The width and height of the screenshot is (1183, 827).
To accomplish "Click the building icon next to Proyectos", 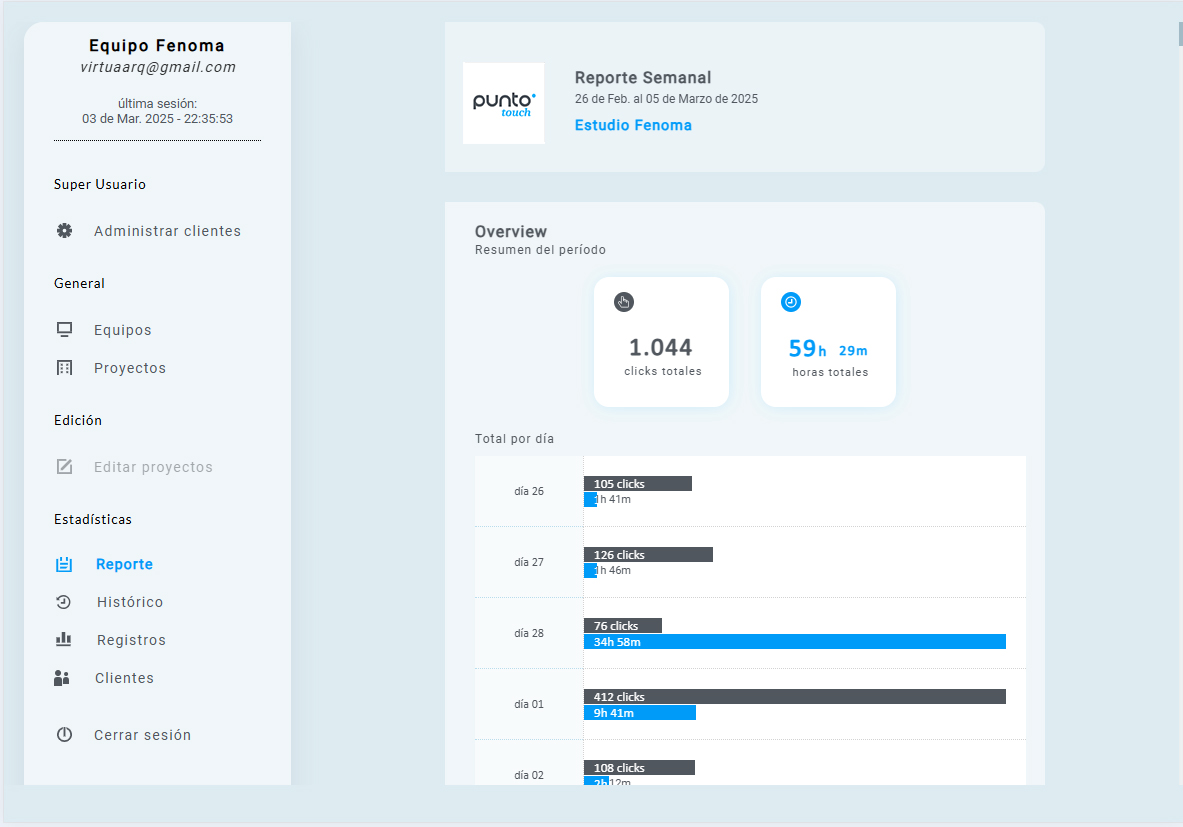I will [x=65, y=368].
